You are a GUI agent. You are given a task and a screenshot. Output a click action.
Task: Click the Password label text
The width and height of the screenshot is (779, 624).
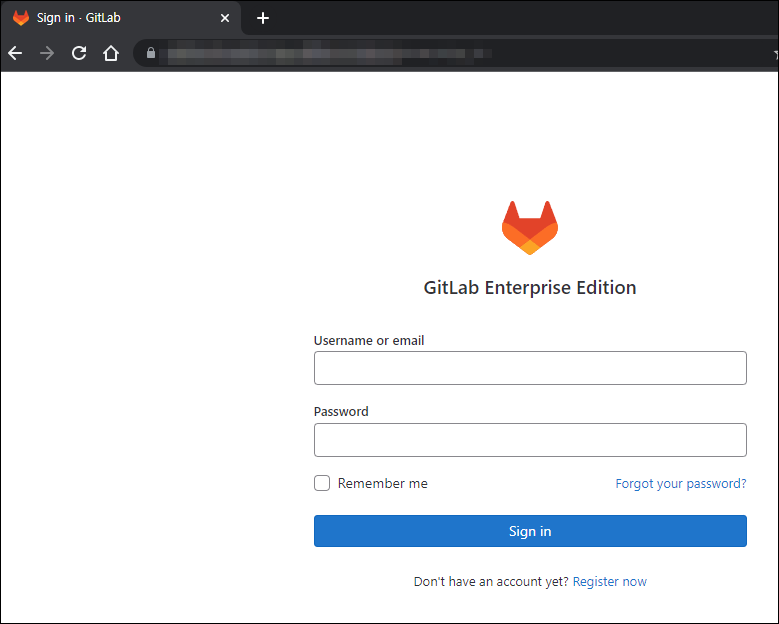341,411
